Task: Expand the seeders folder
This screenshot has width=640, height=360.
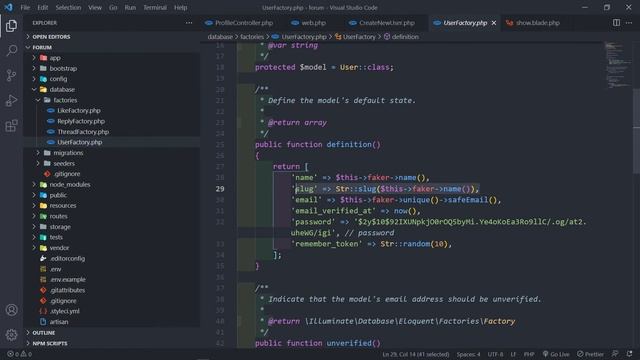Action: pyautogui.click(x=64, y=163)
